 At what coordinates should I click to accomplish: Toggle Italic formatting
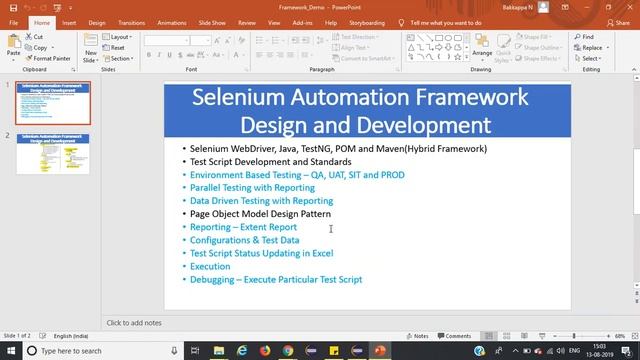pos(159,55)
